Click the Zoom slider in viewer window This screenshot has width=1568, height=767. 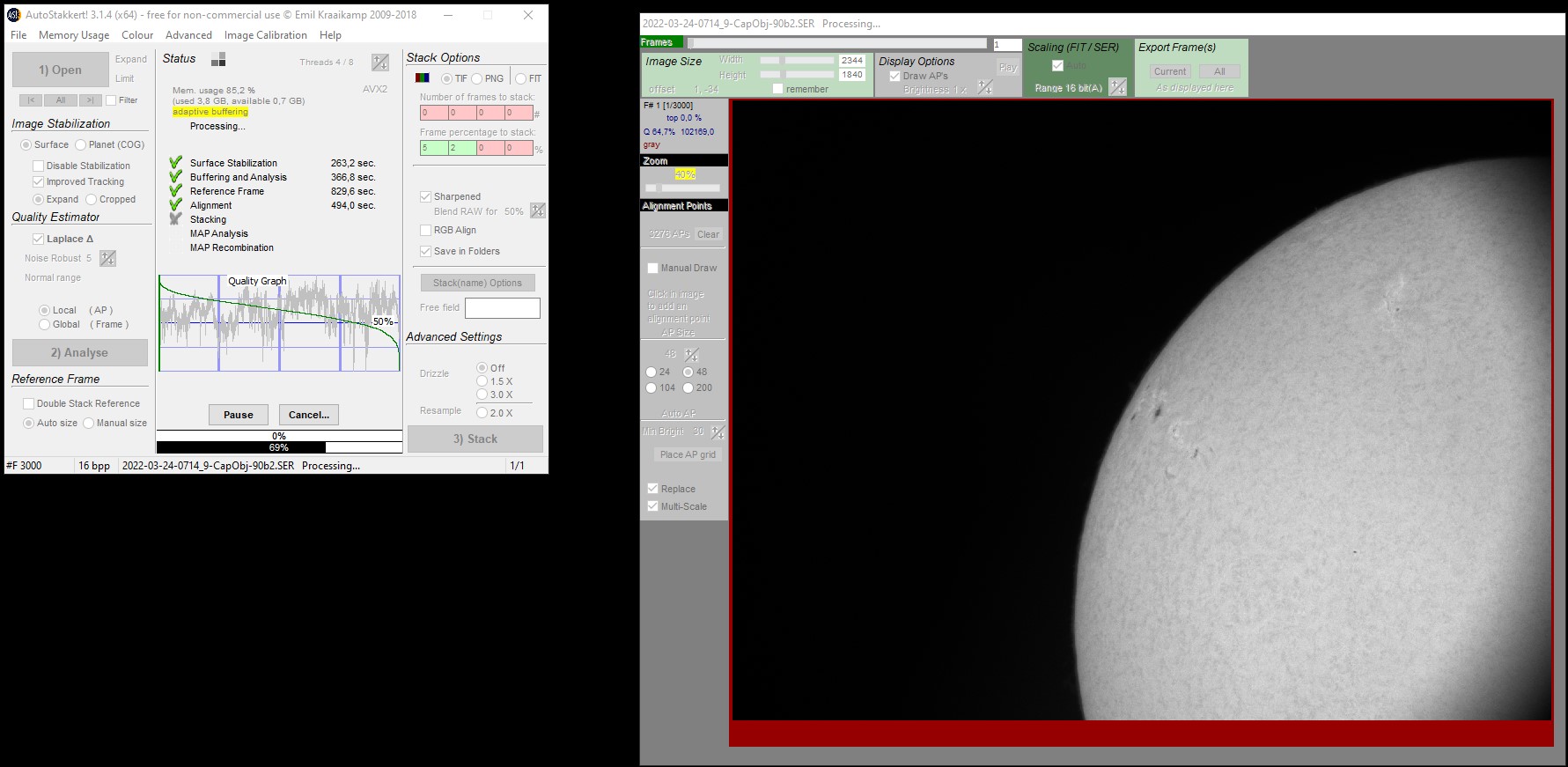682,188
